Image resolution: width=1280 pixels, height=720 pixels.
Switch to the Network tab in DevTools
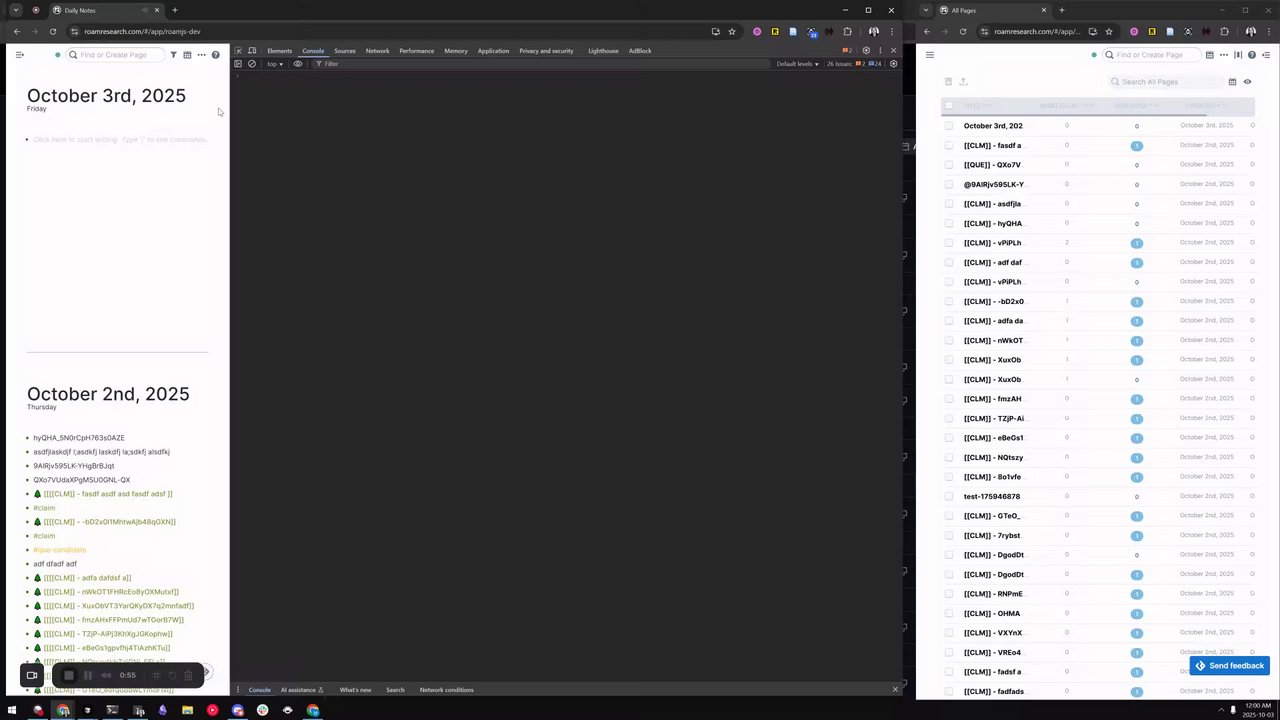pos(377,51)
